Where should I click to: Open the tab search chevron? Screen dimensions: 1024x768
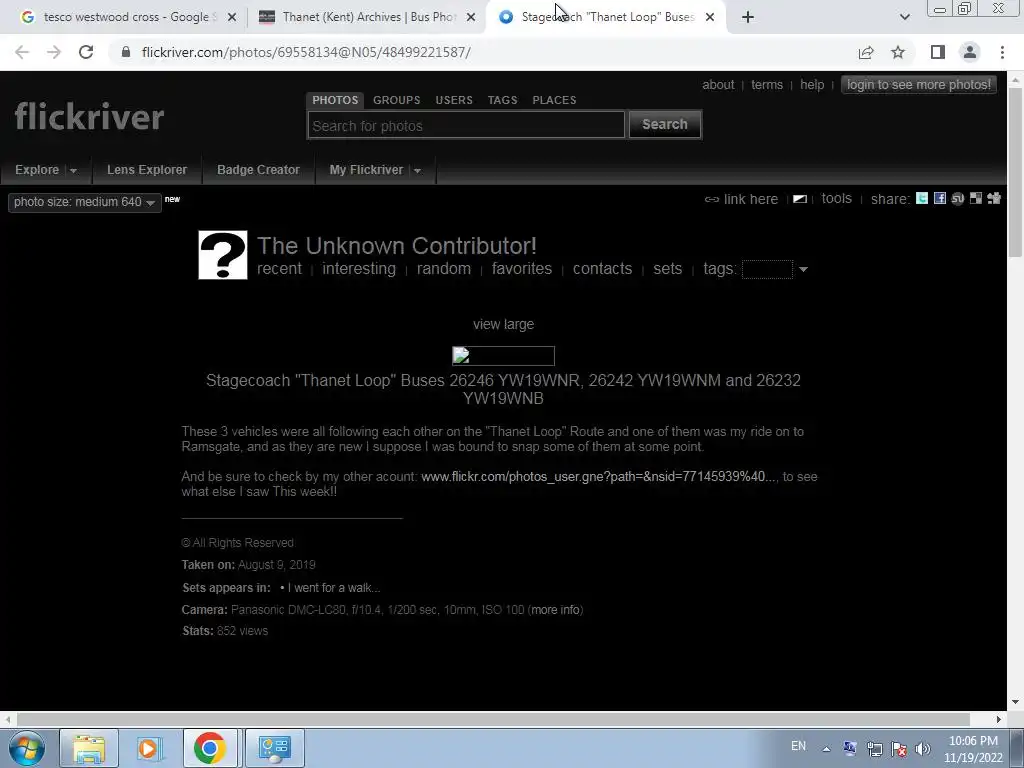click(x=904, y=17)
